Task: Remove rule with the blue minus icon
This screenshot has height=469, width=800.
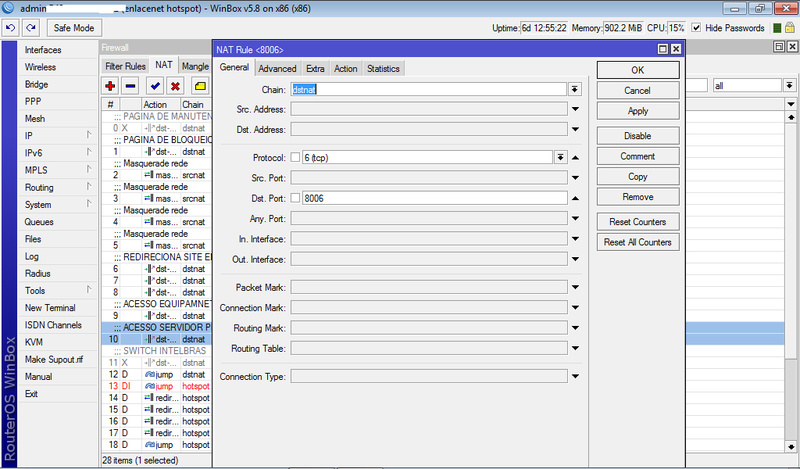Action: click(x=131, y=86)
